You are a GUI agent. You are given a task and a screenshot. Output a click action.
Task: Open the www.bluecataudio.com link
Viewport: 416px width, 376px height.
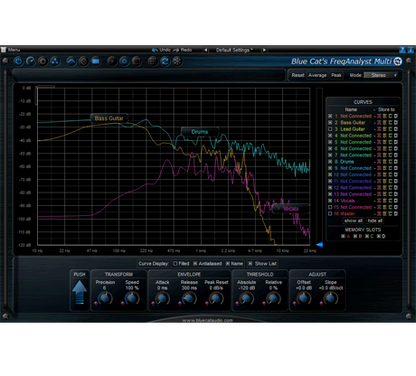[x=207, y=321]
